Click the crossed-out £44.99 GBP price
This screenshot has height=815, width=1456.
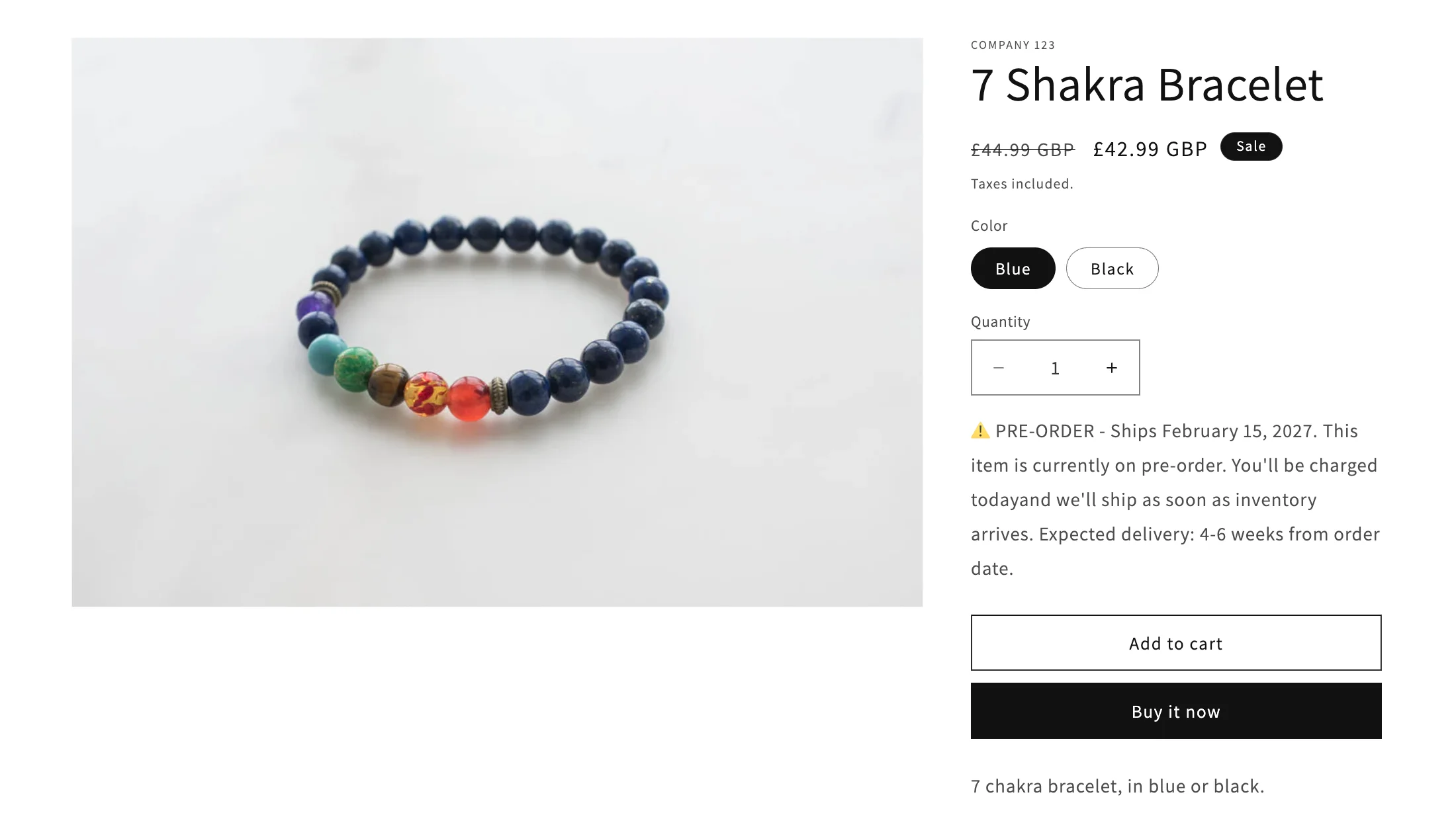[x=1023, y=150]
